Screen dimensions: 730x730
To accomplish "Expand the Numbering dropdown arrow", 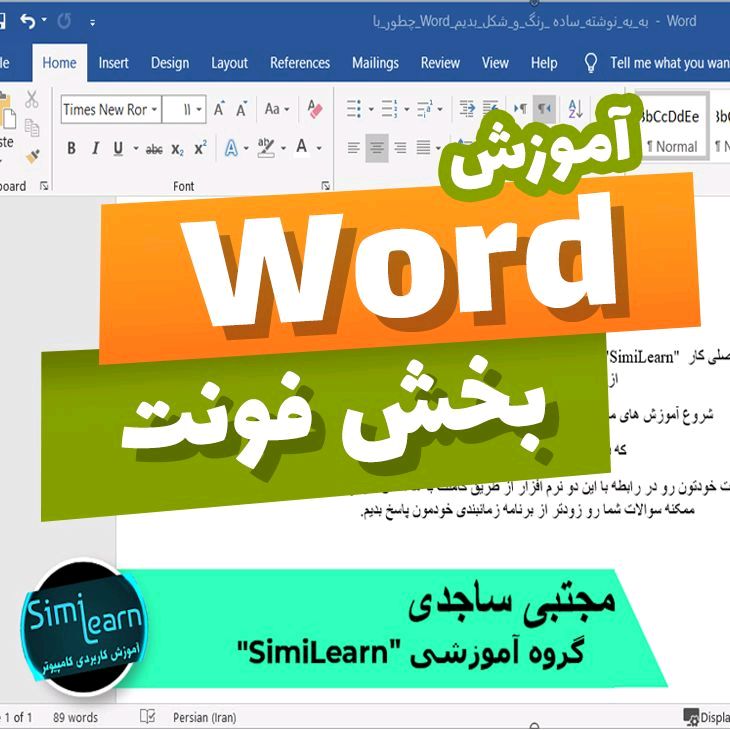I will point(406,109).
